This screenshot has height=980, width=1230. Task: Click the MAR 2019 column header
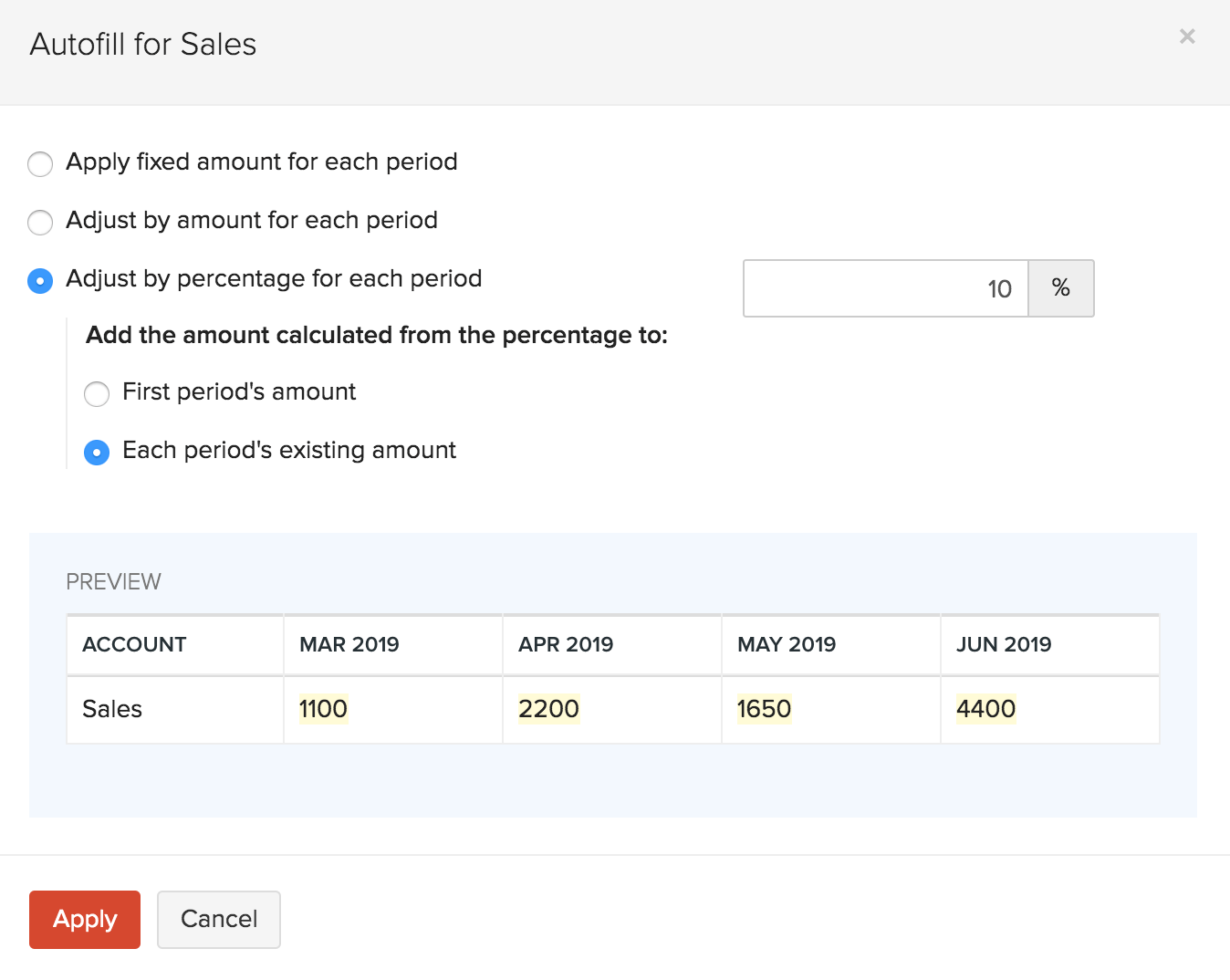(x=349, y=645)
